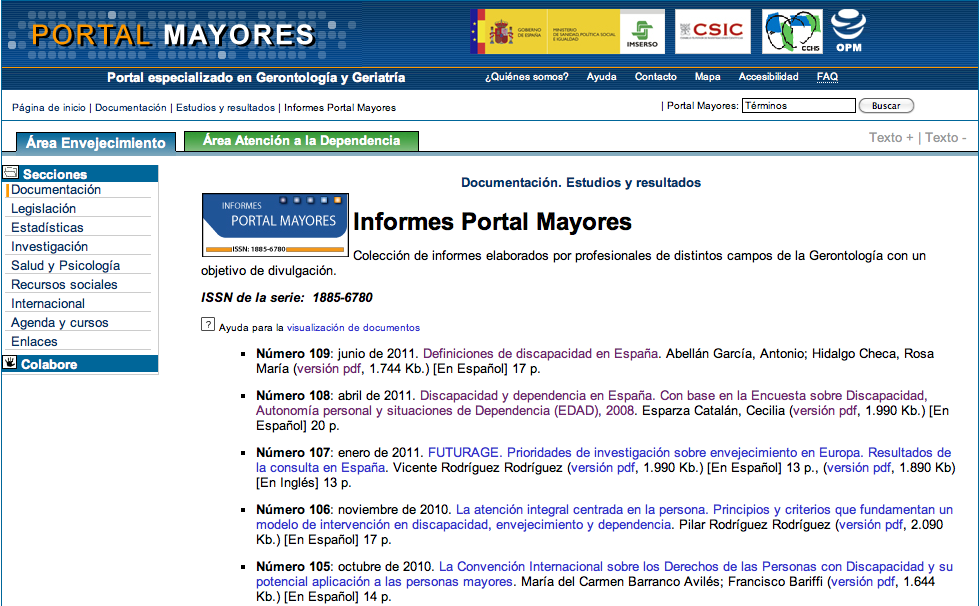This screenshot has height=606, width=980.
Task: Open the Documentación breadcrumb link
Action: click(x=131, y=107)
